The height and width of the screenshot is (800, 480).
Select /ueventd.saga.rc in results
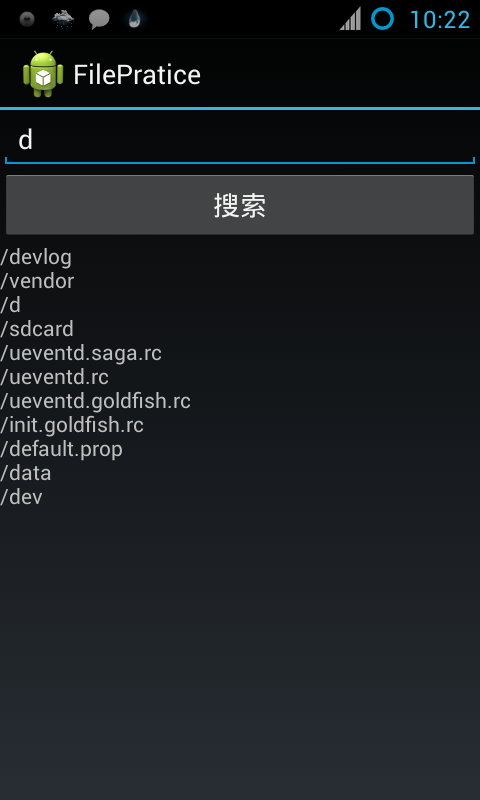[x=81, y=353]
